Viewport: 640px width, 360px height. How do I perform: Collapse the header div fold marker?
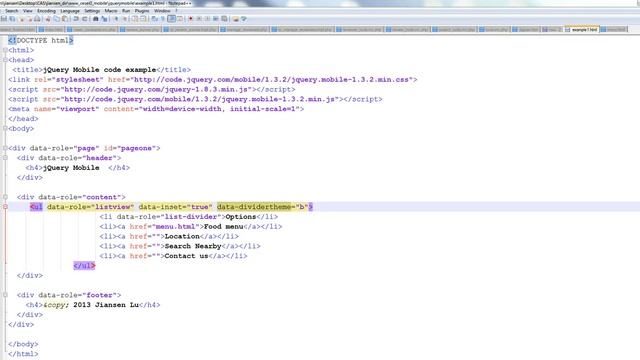point(5,158)
